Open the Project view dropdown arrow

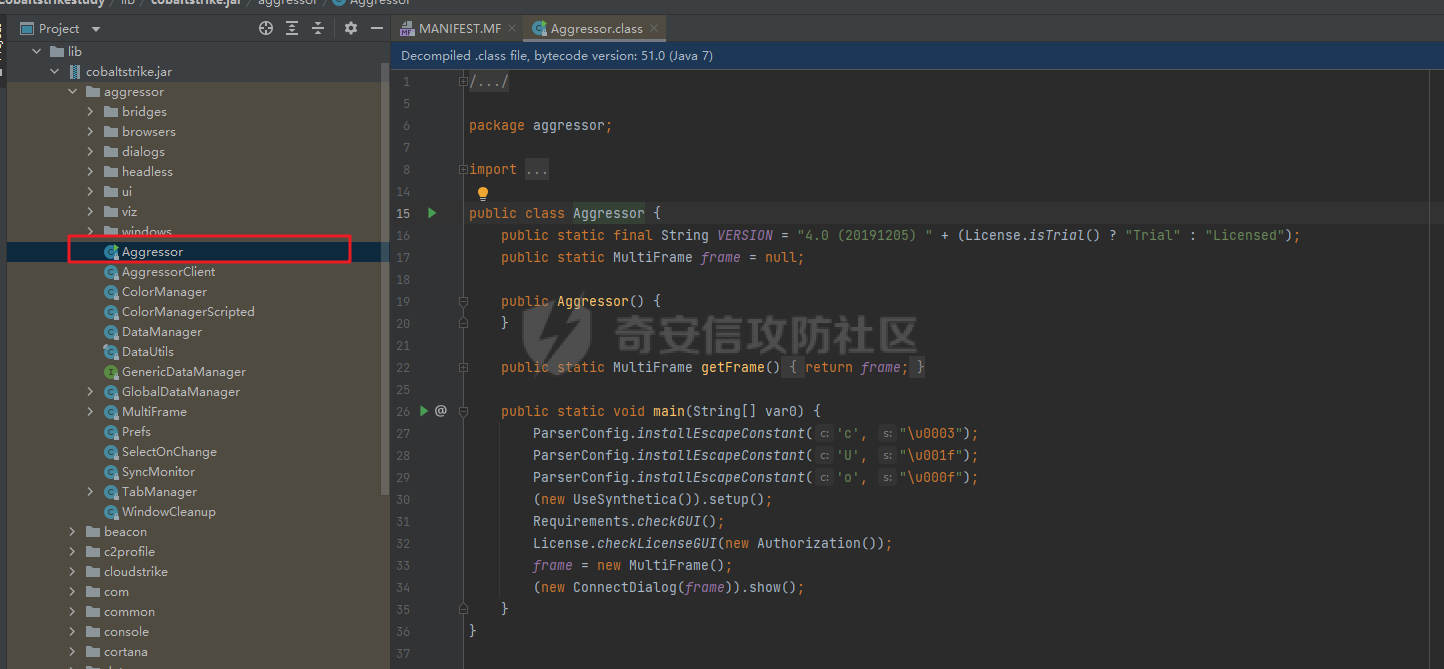(x=96, y=29)
